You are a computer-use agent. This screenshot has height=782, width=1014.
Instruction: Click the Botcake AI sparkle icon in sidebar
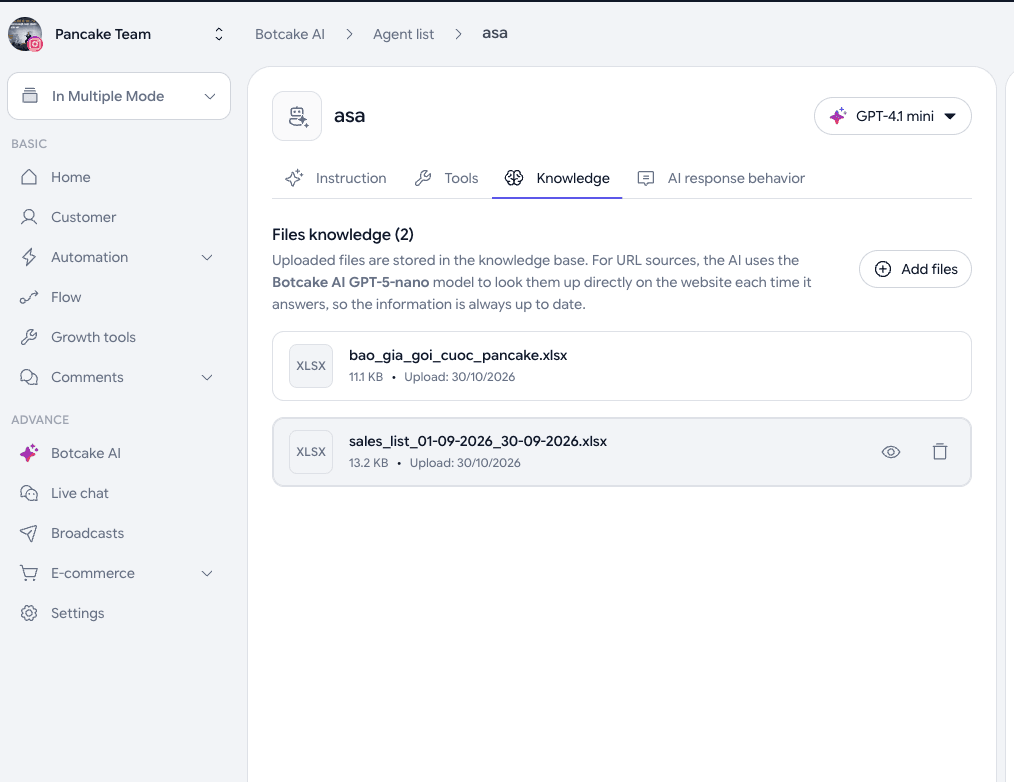[x=29, y=453]
